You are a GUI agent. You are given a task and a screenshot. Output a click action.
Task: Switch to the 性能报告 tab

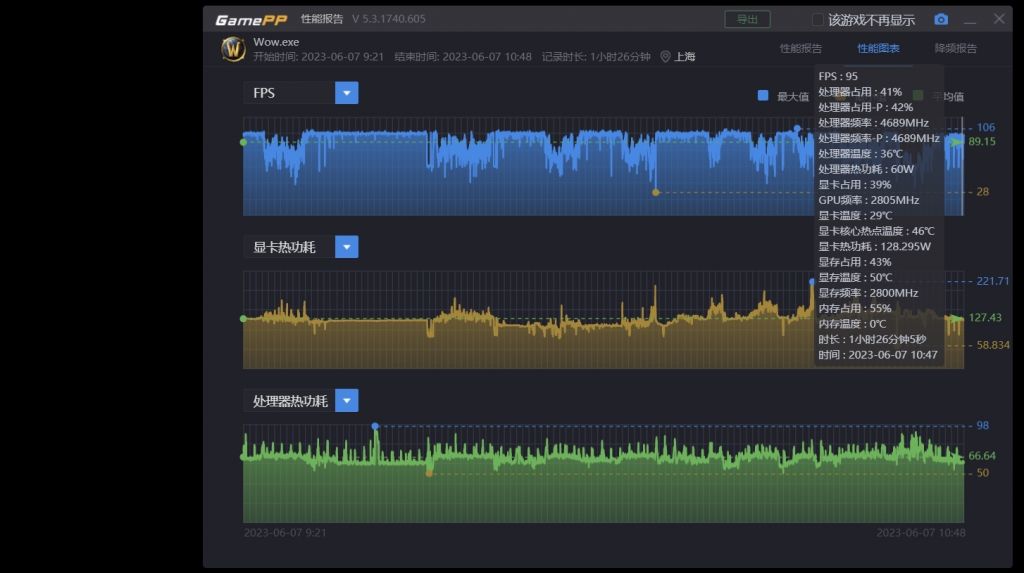click(x=800, y=48)
